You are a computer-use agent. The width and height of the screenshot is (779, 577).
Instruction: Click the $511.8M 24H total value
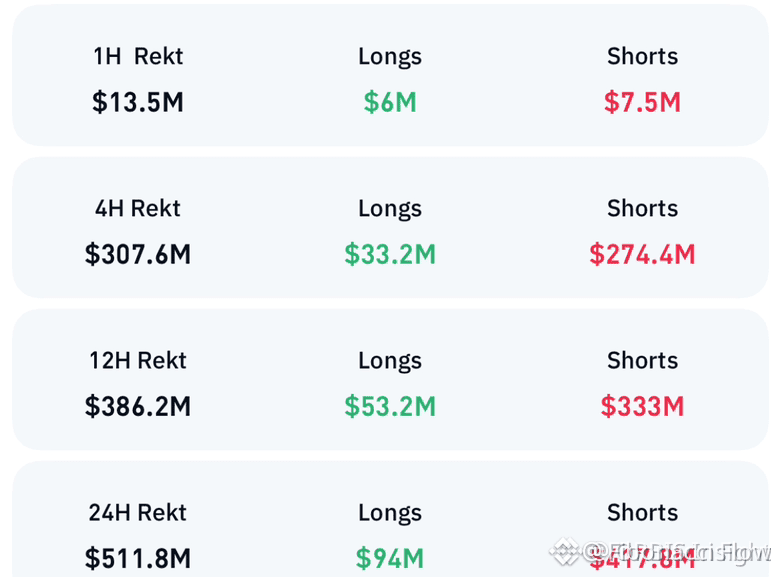click(138, 559)
